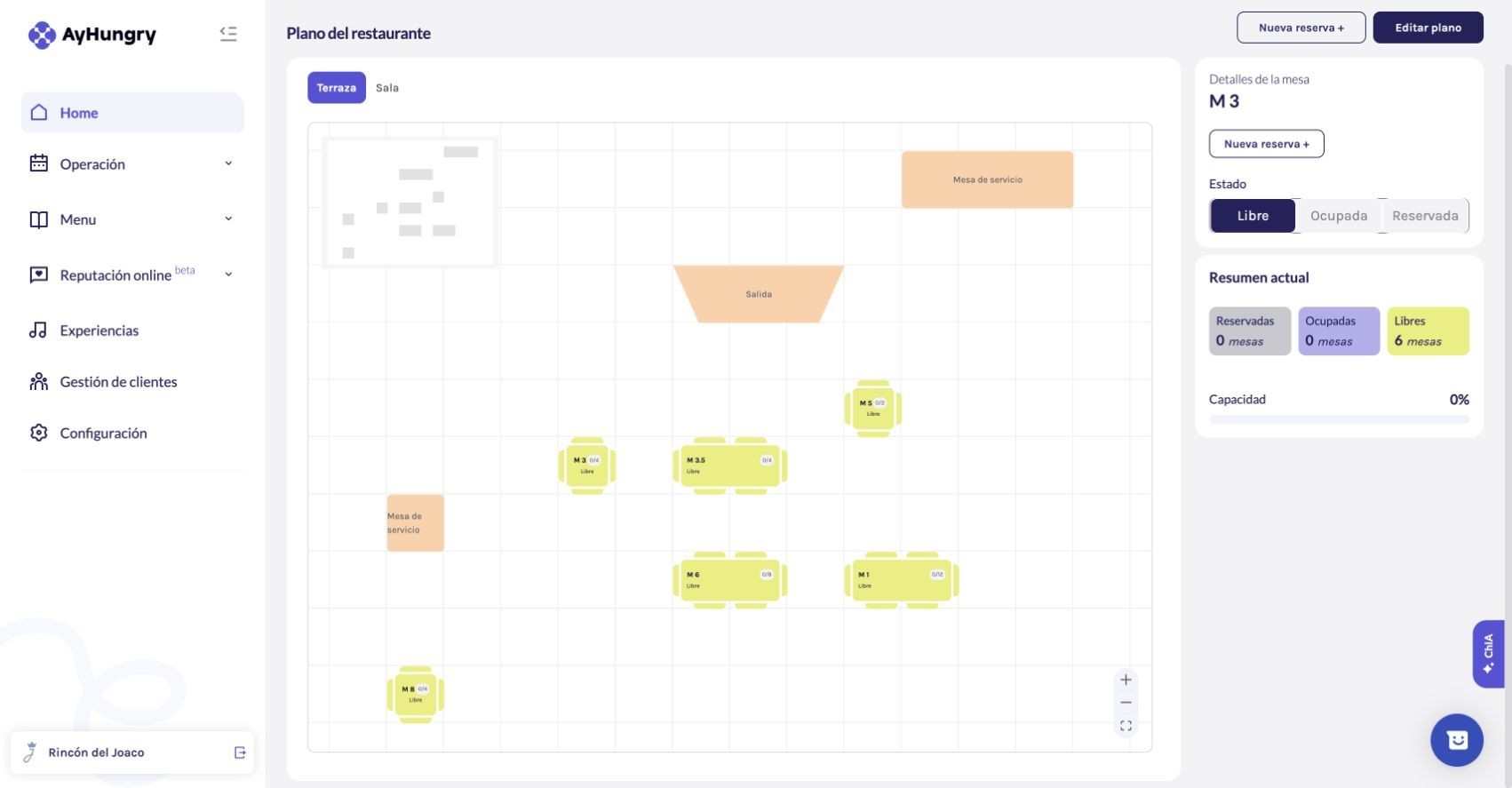Click the Configuración gear icon

tap(39, 433)
